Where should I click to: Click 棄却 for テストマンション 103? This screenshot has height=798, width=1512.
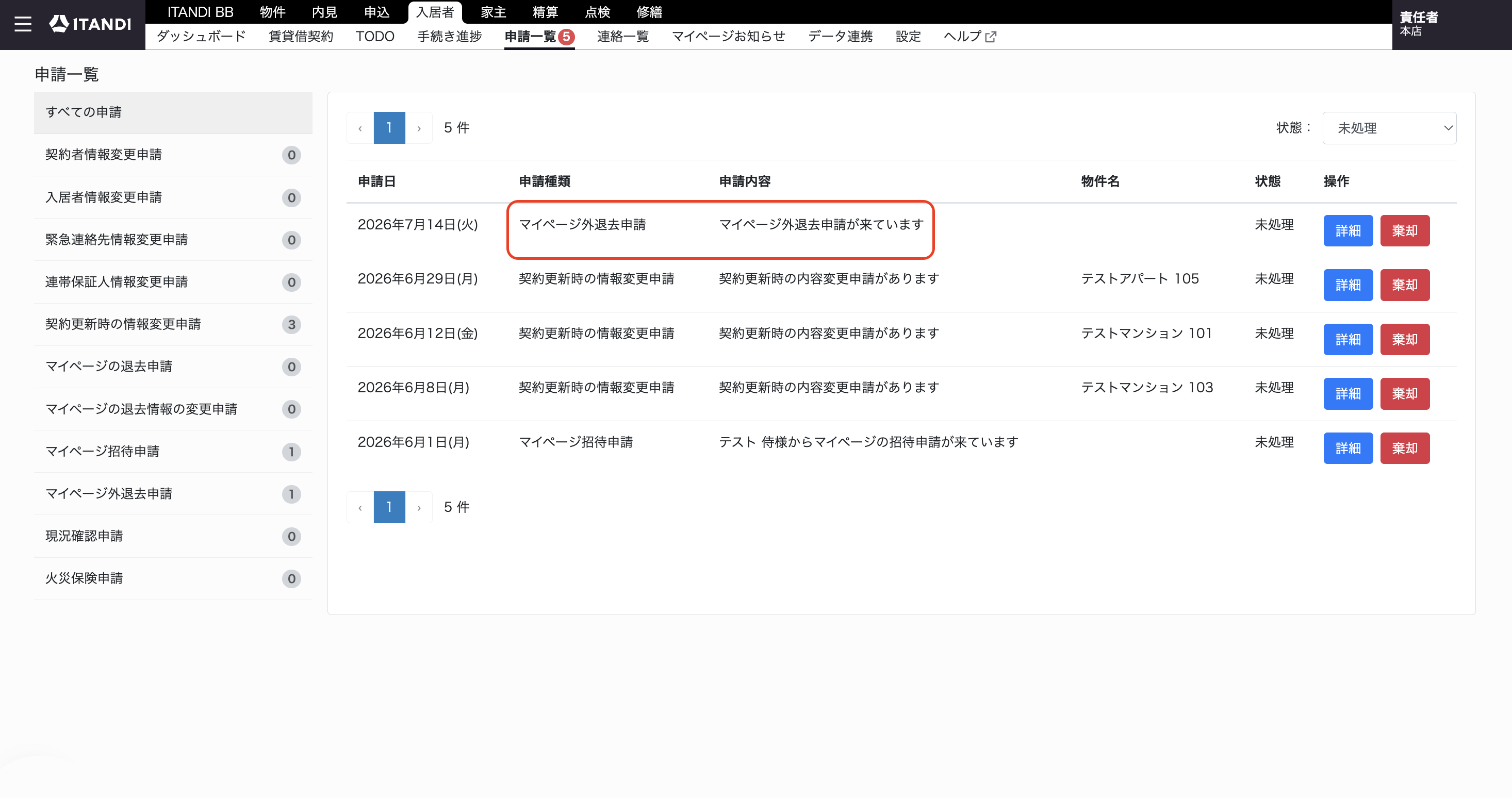1405,394
